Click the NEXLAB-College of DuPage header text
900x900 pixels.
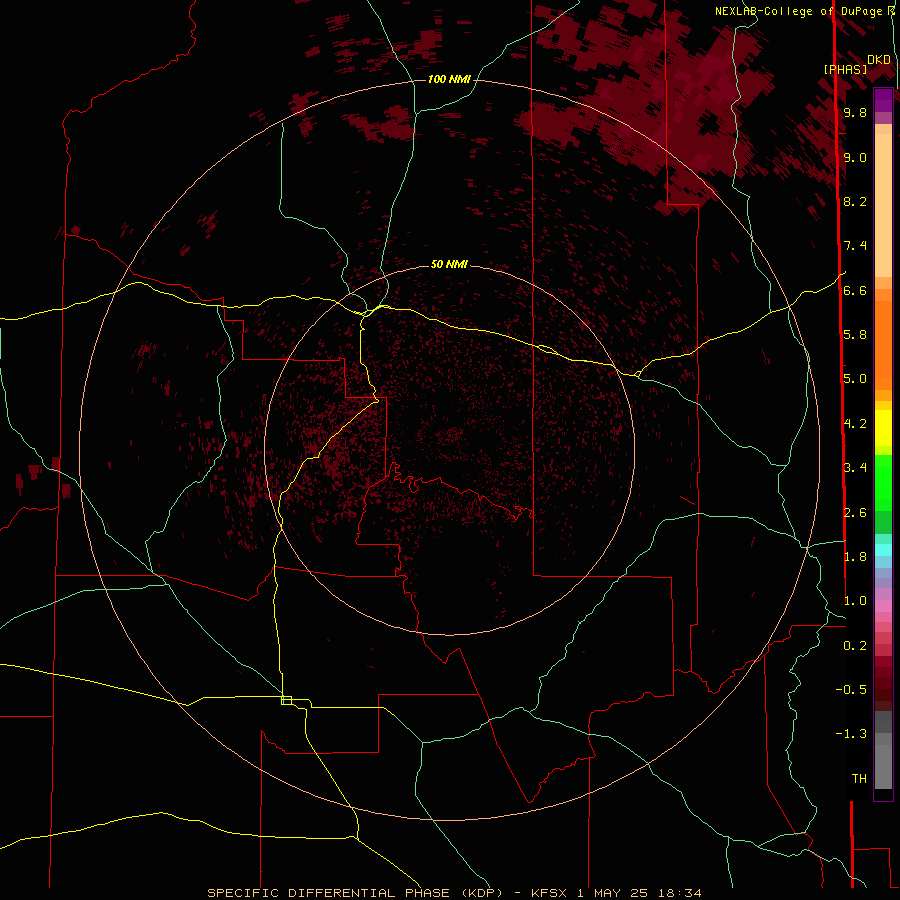[798, 11]
